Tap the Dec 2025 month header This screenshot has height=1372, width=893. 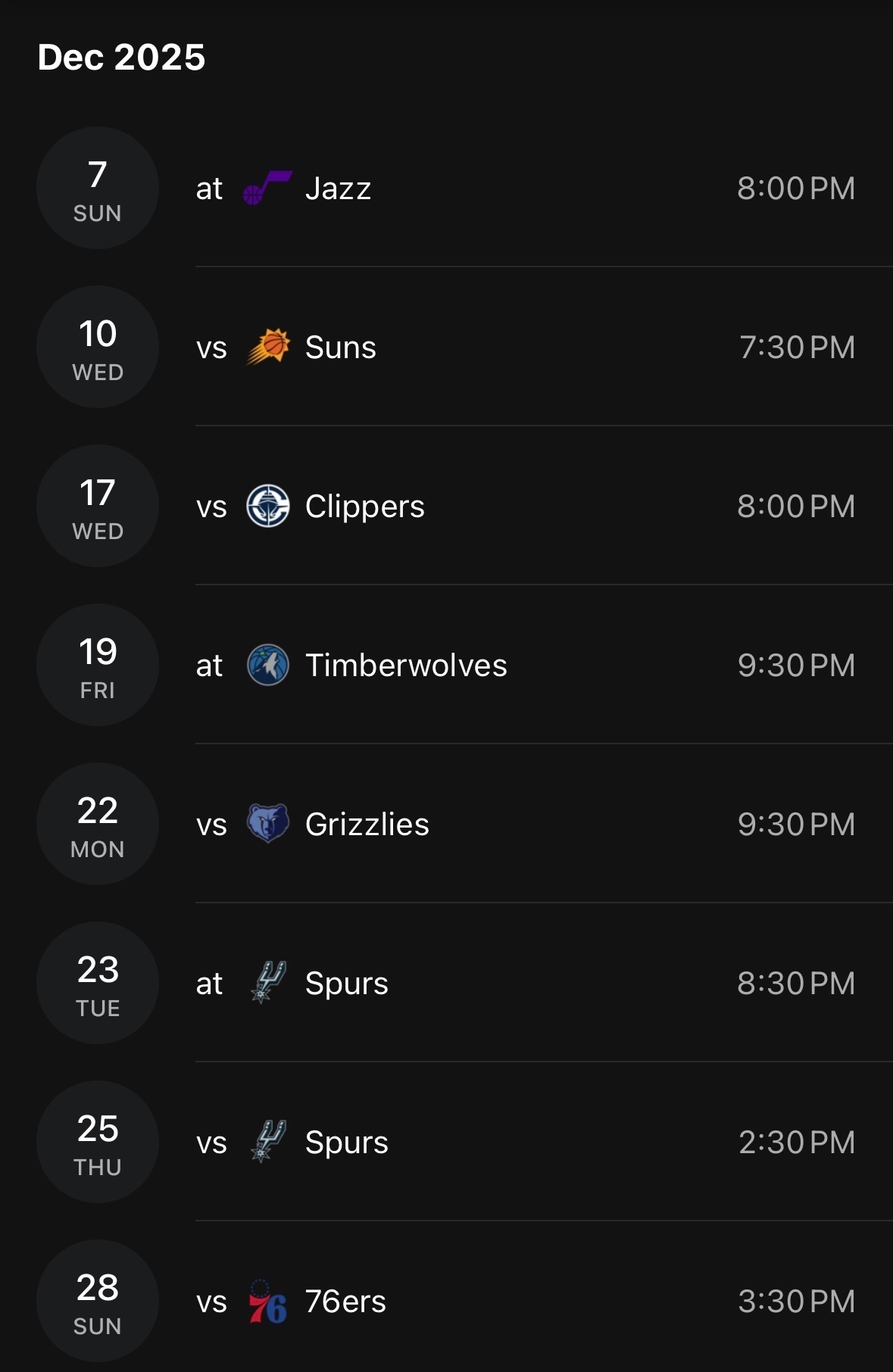click(x=121, y=58)
